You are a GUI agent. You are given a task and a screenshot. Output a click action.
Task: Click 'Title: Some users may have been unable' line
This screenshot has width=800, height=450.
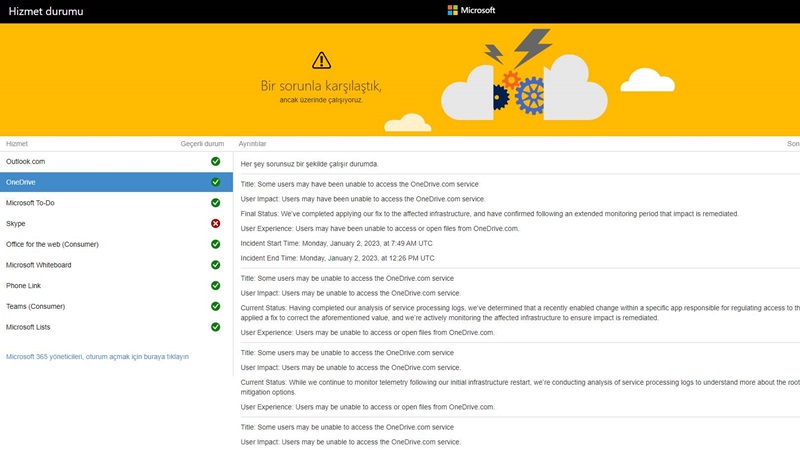359,184
